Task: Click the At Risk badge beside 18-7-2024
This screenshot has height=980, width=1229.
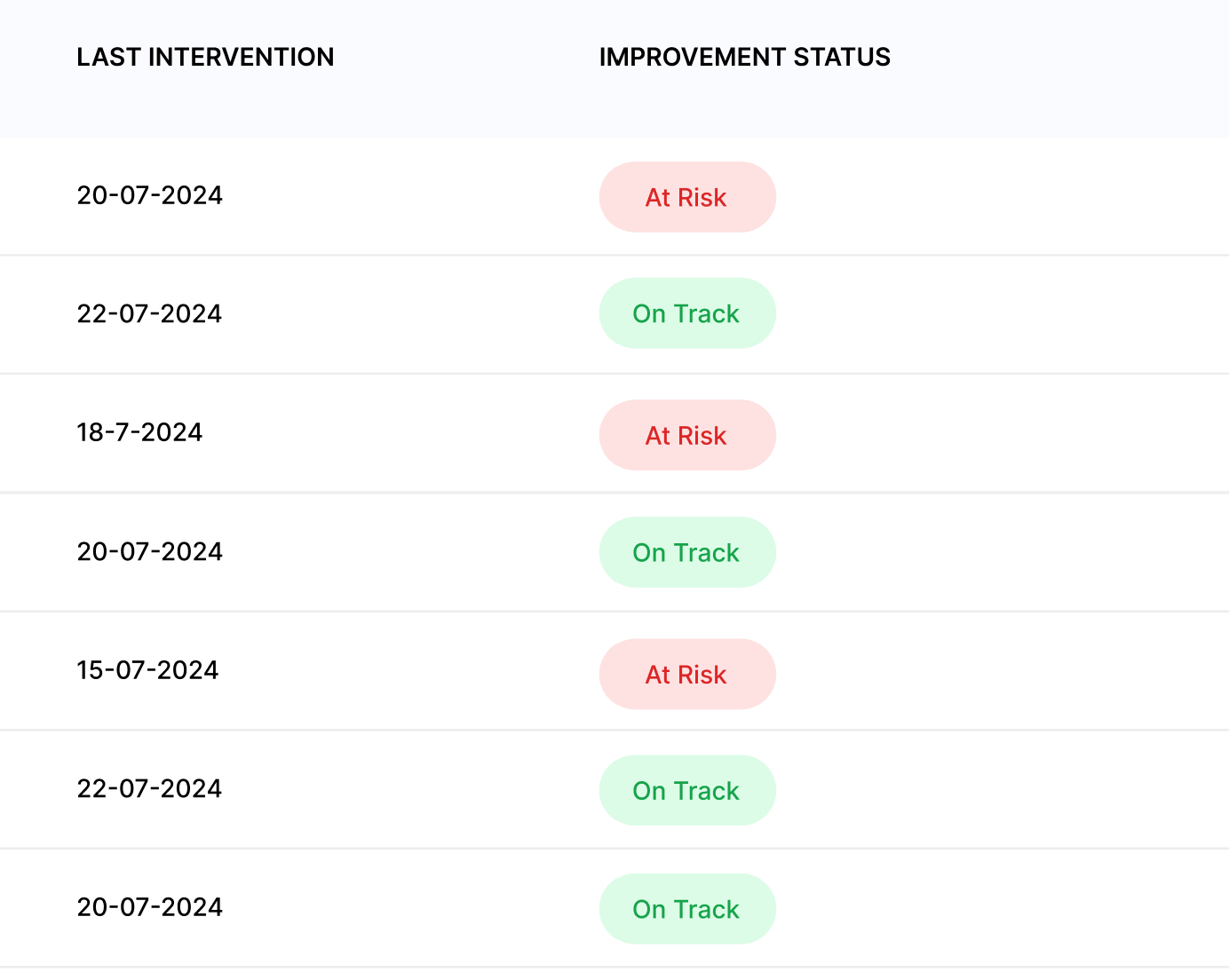Action: 687,436
